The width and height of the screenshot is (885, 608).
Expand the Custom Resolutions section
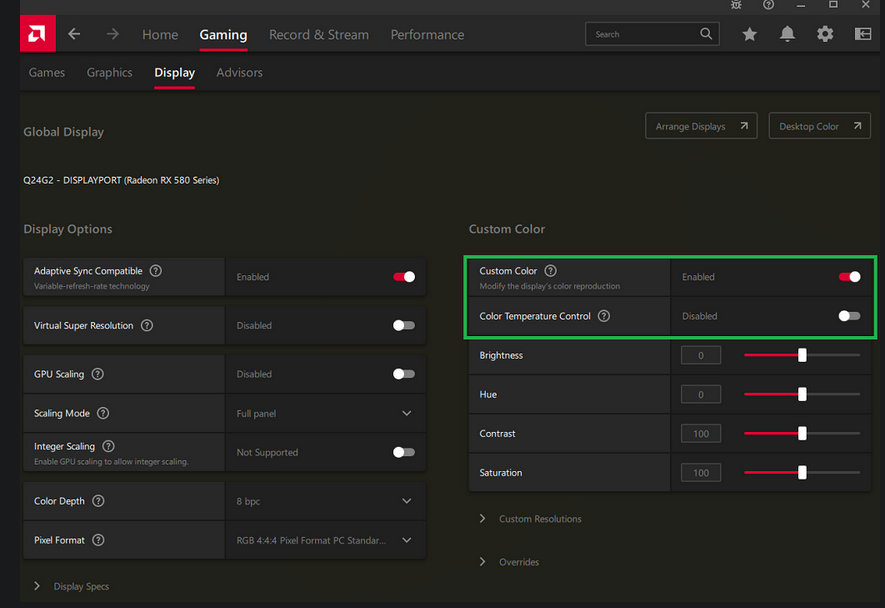[539, 519]
